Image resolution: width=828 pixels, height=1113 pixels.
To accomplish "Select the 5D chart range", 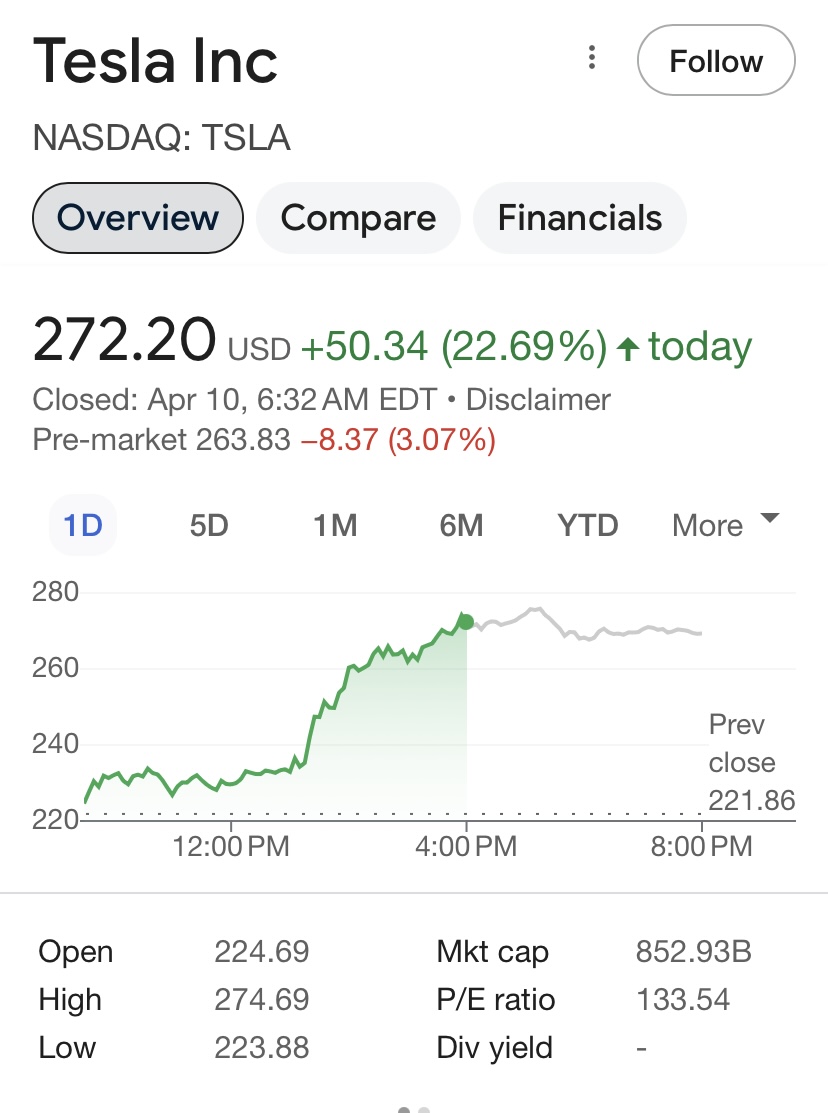I will [209, 525].
